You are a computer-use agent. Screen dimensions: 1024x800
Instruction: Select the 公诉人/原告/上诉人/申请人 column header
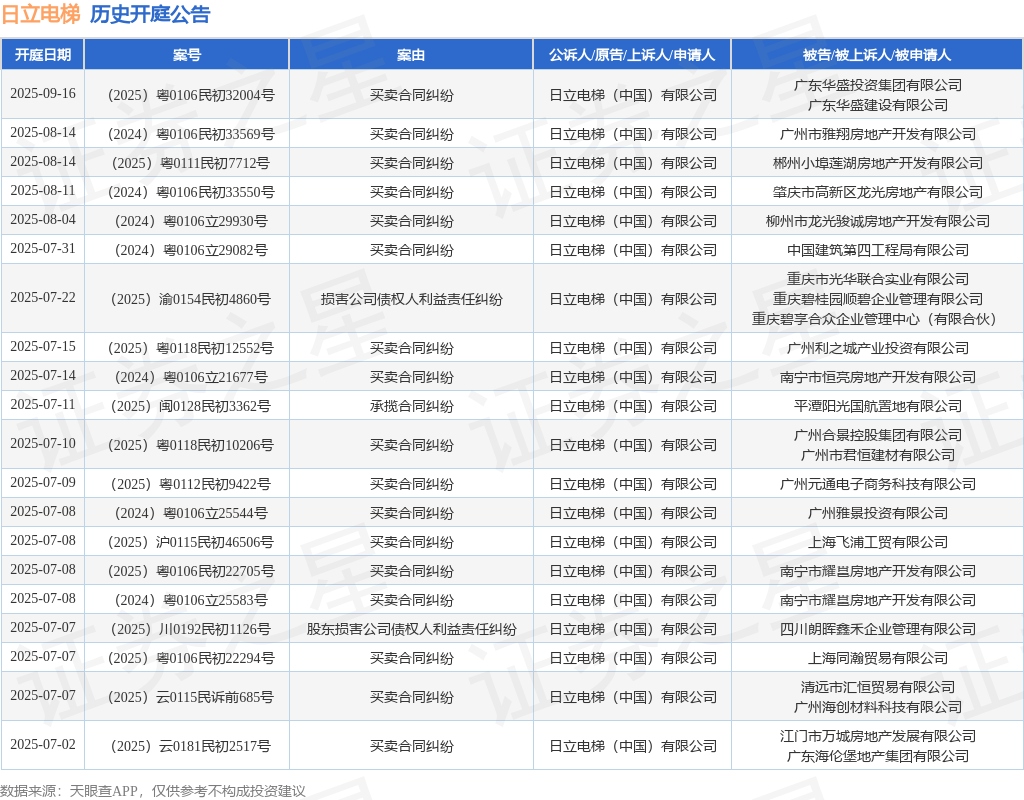point(632,55)
